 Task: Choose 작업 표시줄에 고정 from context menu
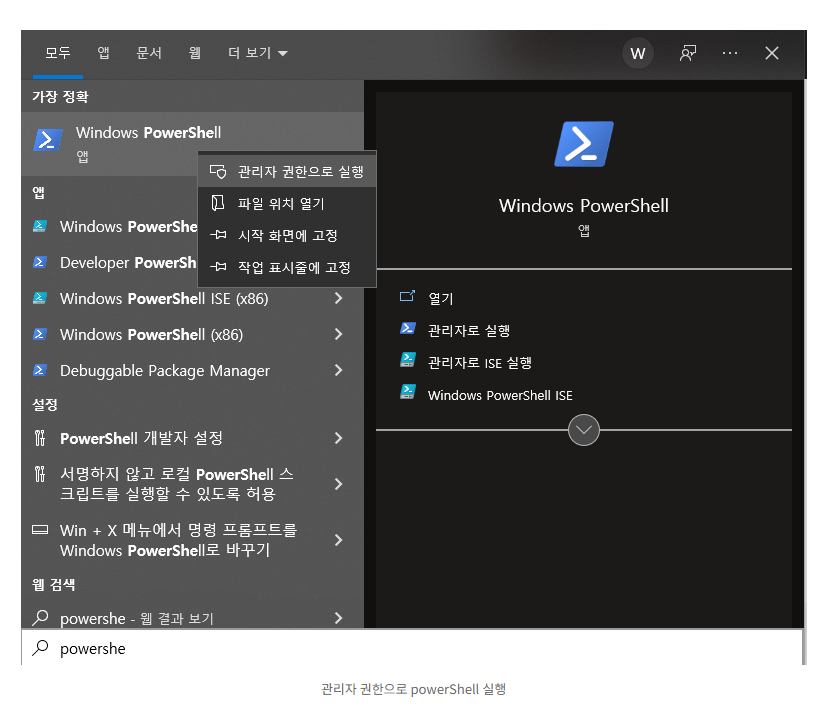287,267
